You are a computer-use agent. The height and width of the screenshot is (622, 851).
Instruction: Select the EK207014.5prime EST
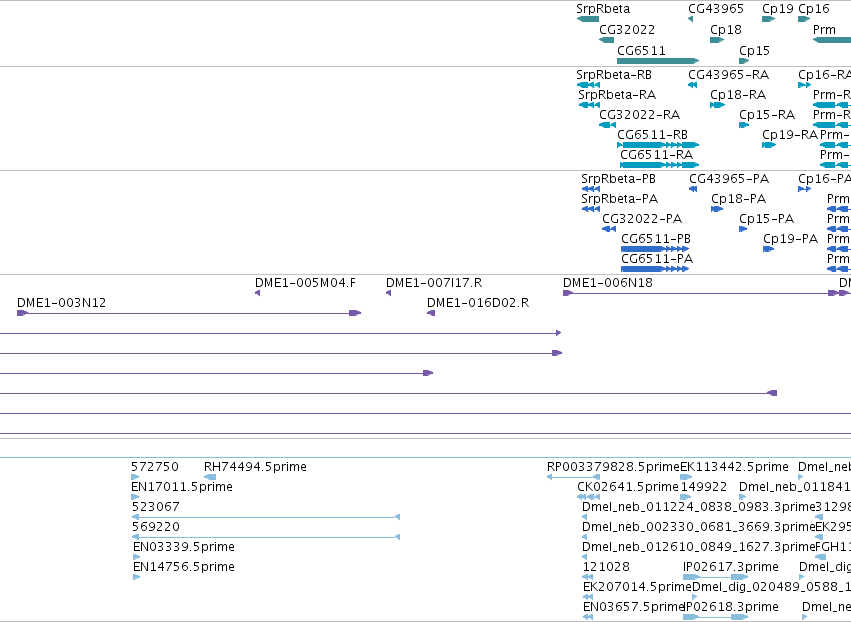588,597
